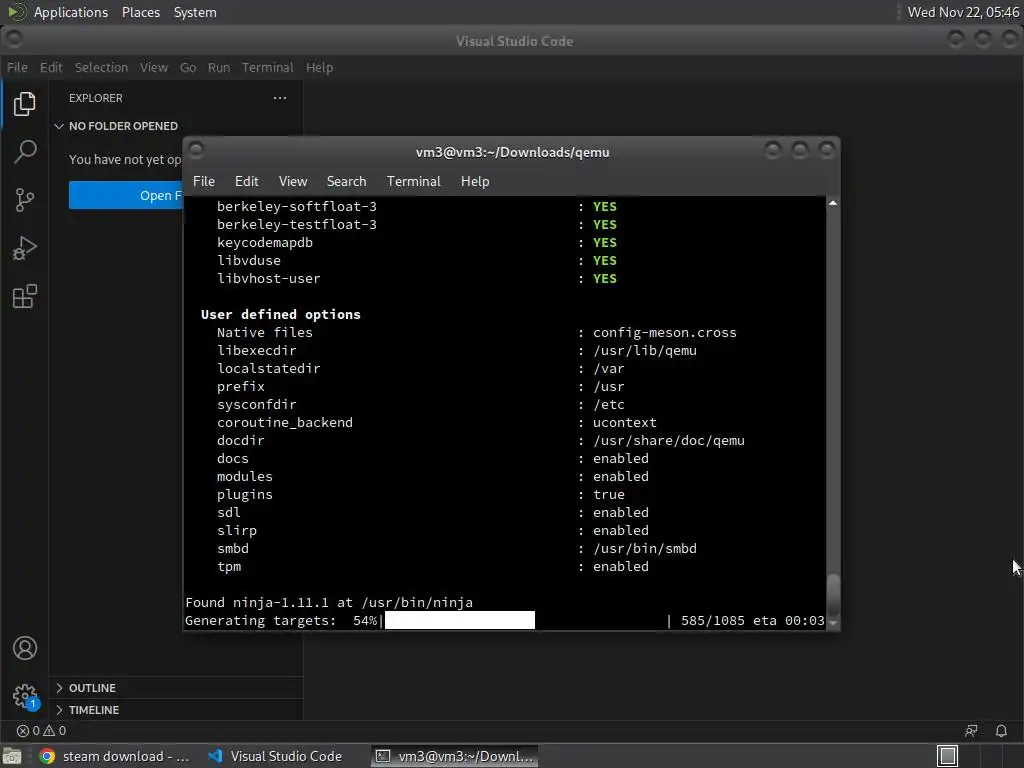The width and height of the screenshot is (1024, 768).
Task: Click the date and time clock
Action: (x=963, y=12)
